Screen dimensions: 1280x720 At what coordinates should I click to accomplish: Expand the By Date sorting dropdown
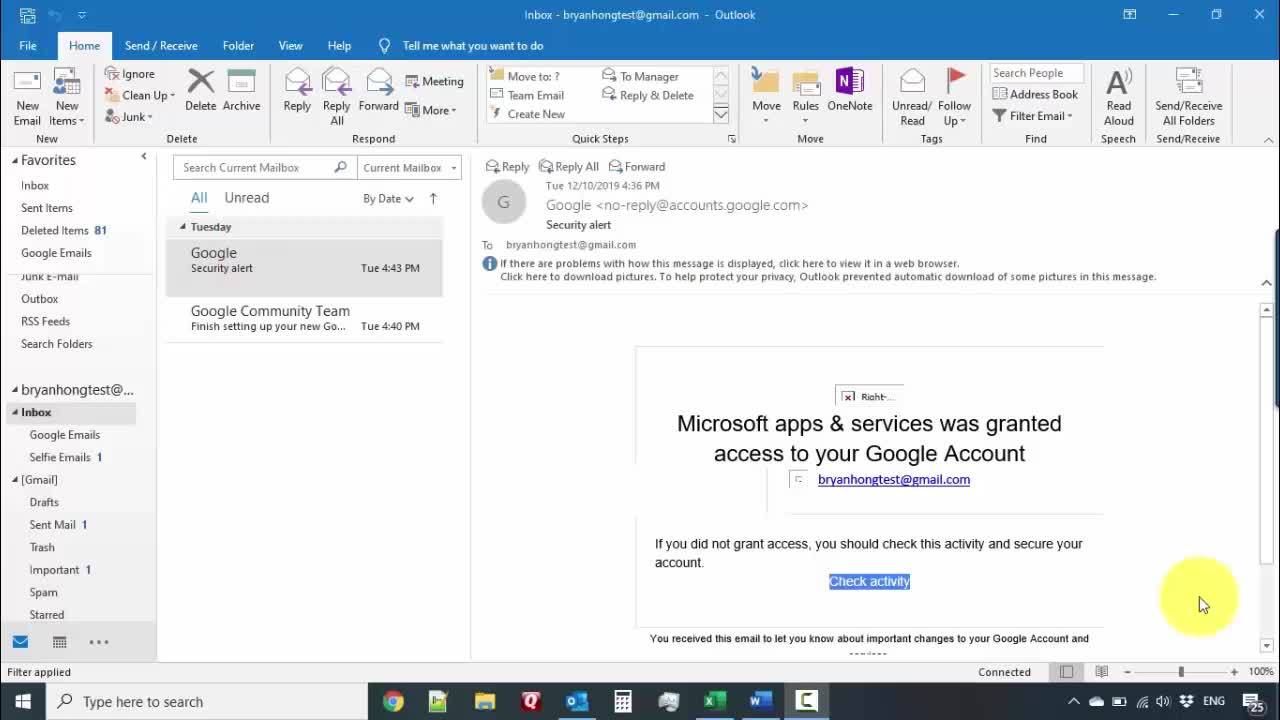click(388, 199)
